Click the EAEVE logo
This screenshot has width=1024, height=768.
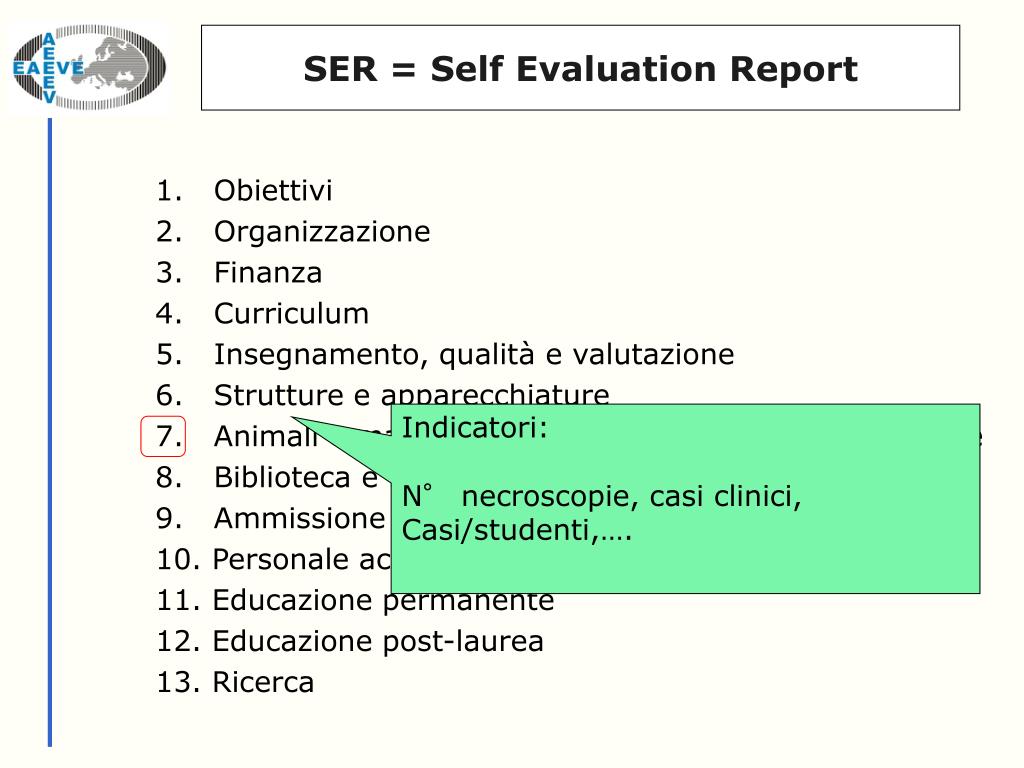[88, 67]
